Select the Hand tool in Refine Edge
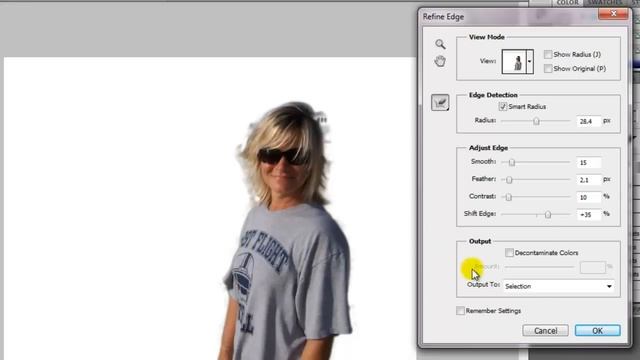640x360 pixels. 440,62
